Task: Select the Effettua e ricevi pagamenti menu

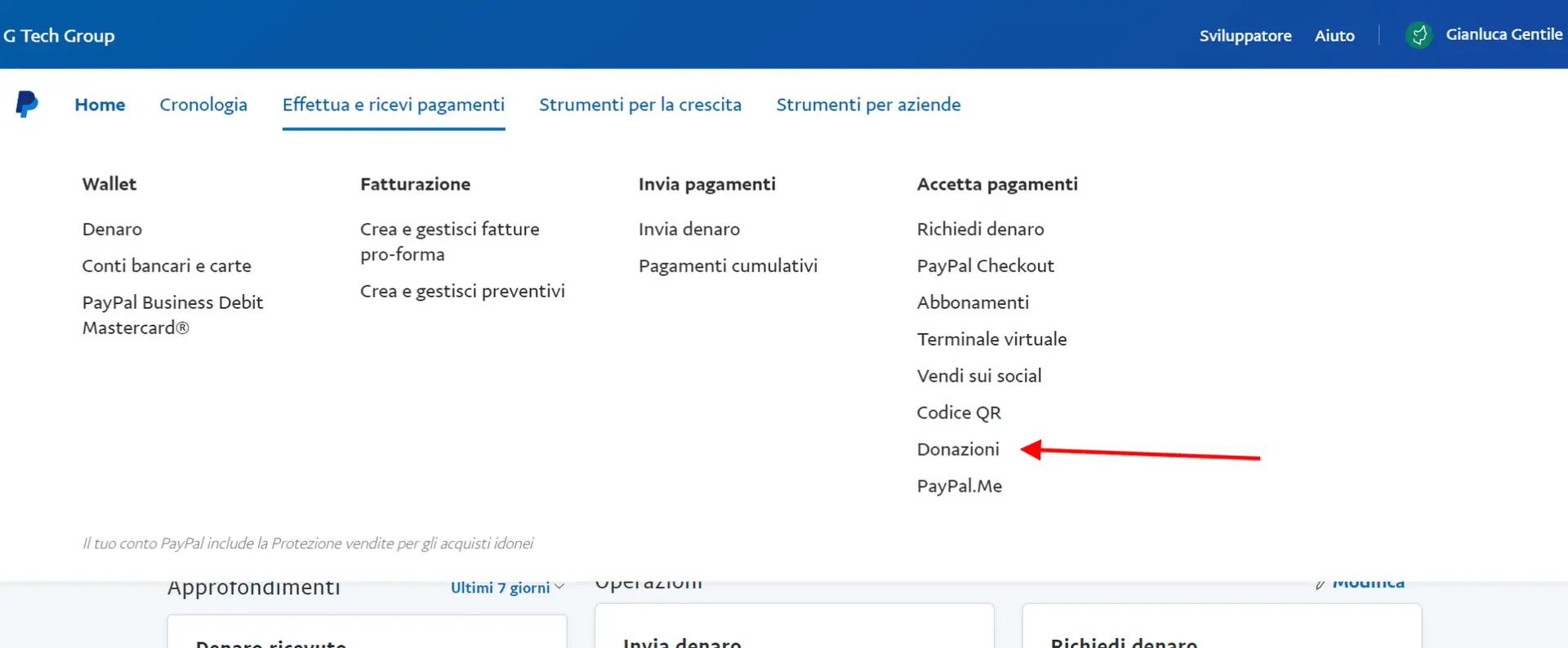Action: click(394, 105)
